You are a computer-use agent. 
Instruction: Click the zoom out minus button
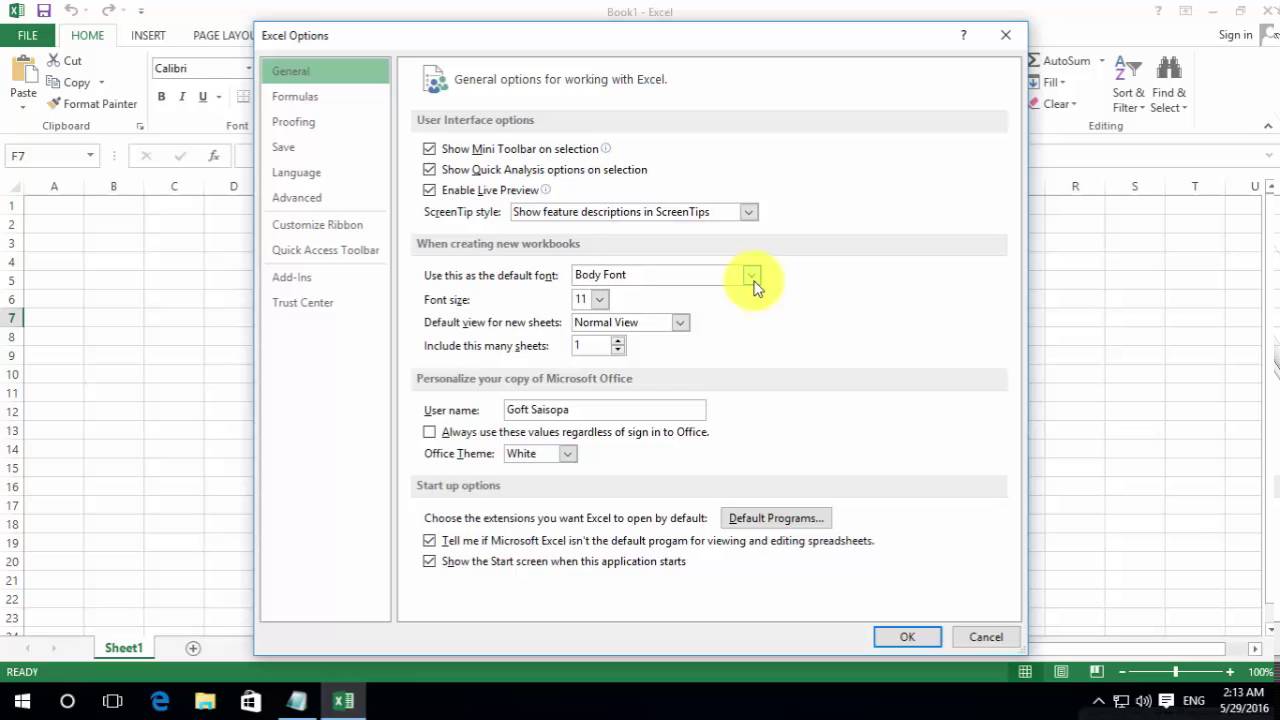(1123, 672)
